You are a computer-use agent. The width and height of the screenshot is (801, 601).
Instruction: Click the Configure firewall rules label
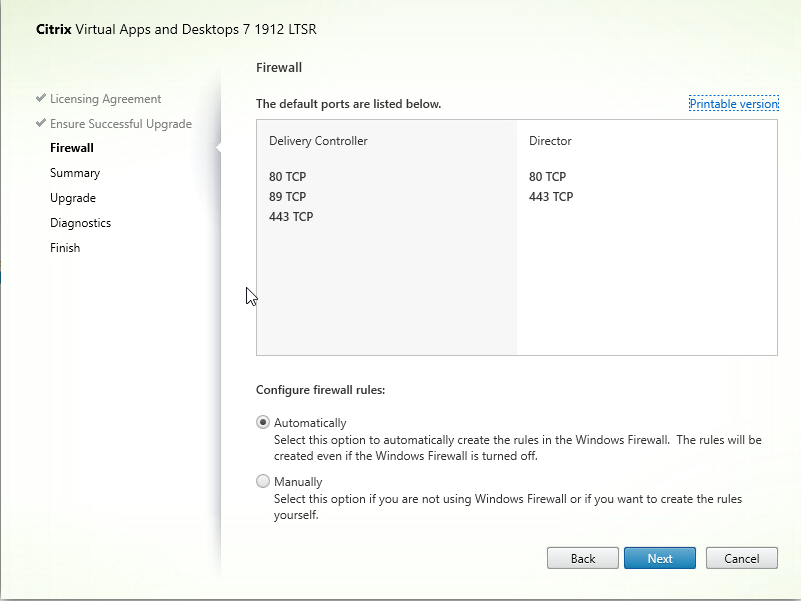coord(320,389)
